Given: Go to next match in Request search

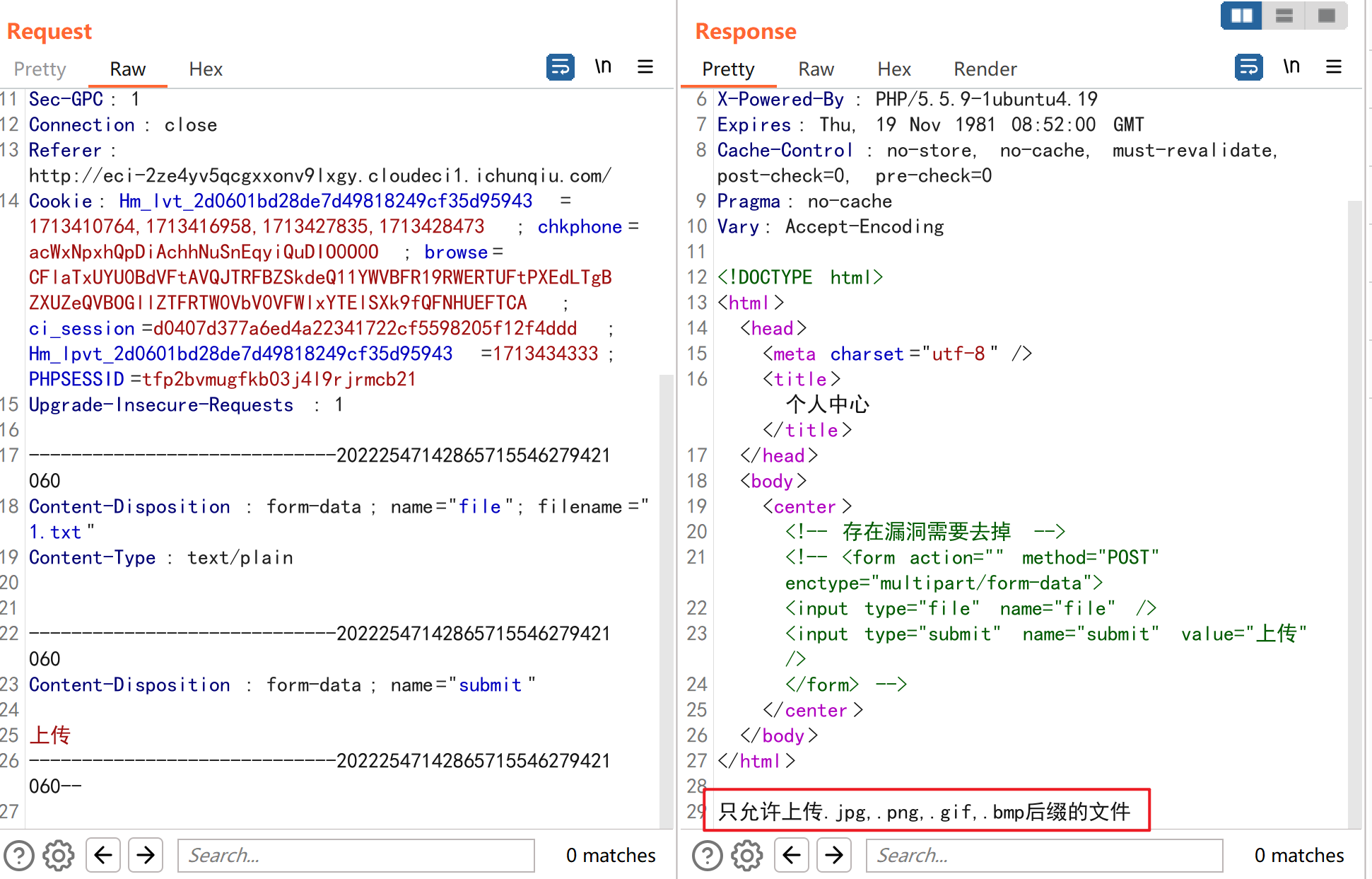Looking at the screenshot, I should [146, 856].
